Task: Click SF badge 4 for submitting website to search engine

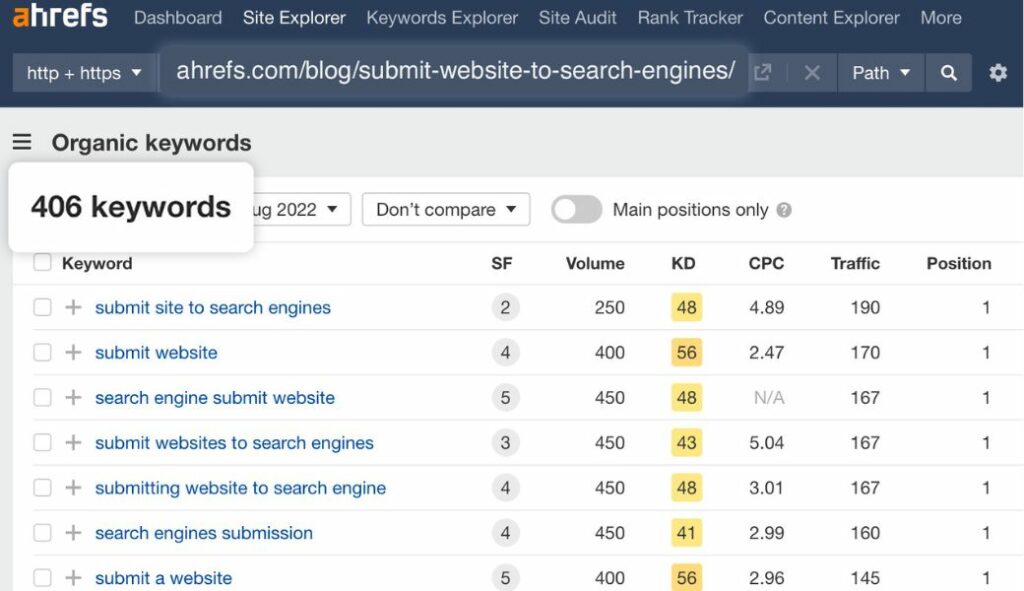Action: pyautogui.click(x=505, y=487)
